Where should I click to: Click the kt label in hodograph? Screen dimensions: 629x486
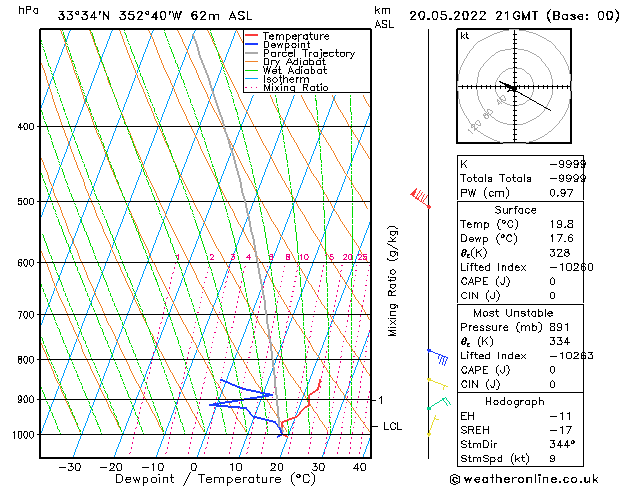(x=465, y=36)
